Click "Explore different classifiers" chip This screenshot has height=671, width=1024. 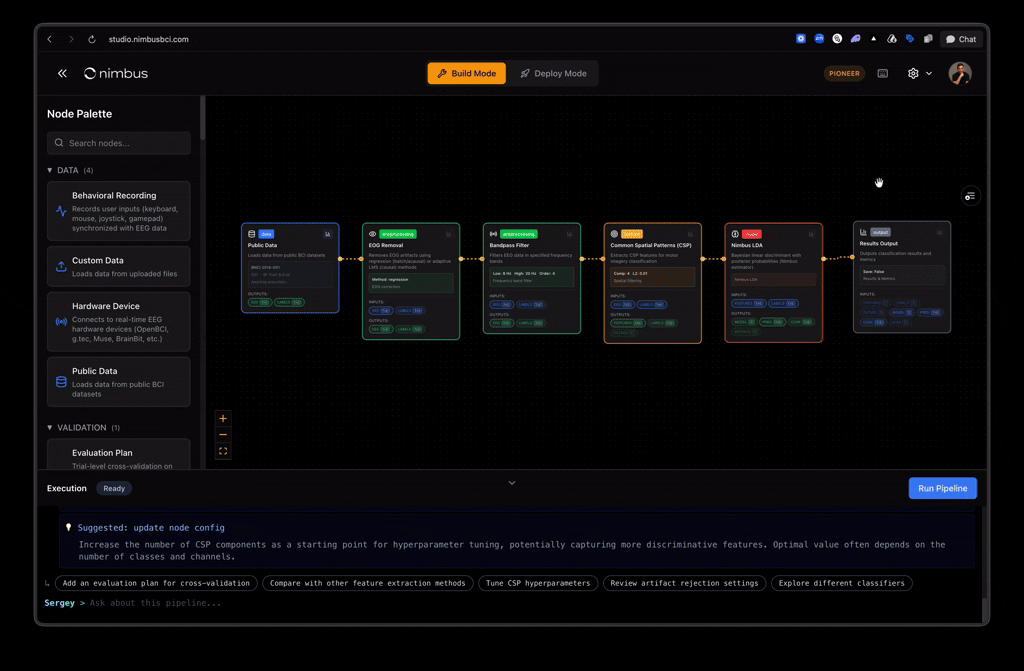pos(841,583)
